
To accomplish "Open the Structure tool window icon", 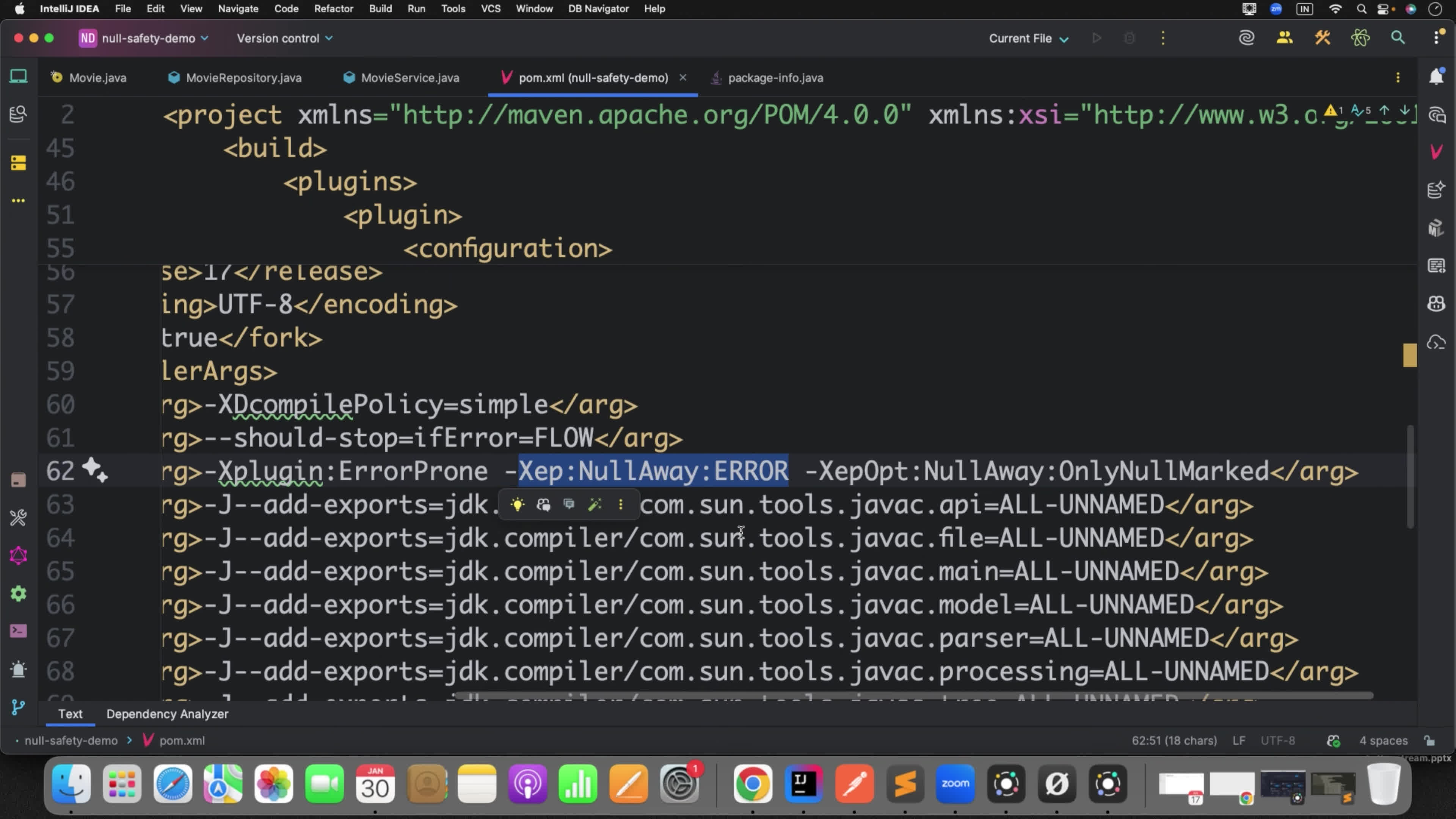I will [18, 163].
